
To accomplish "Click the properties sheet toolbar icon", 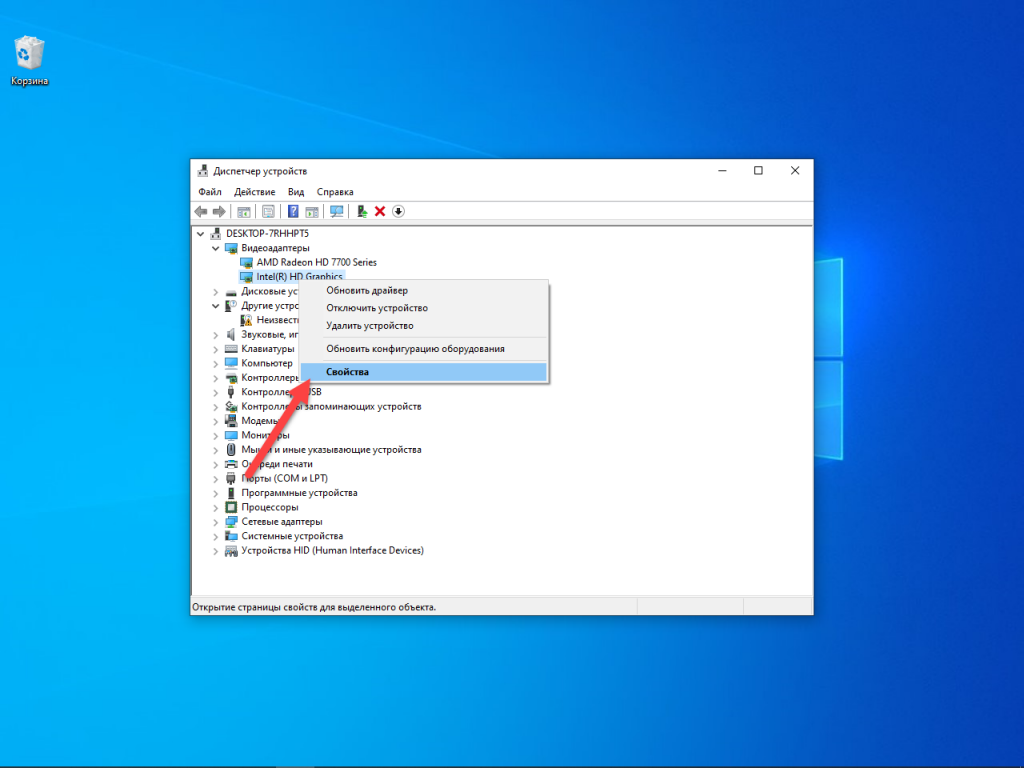I will [x=268, y=211].
